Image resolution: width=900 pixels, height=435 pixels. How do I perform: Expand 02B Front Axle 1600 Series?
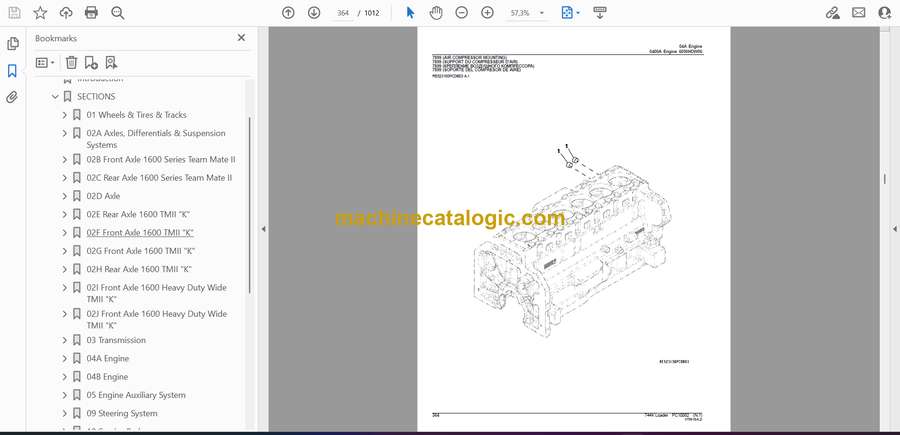(64, 160)
